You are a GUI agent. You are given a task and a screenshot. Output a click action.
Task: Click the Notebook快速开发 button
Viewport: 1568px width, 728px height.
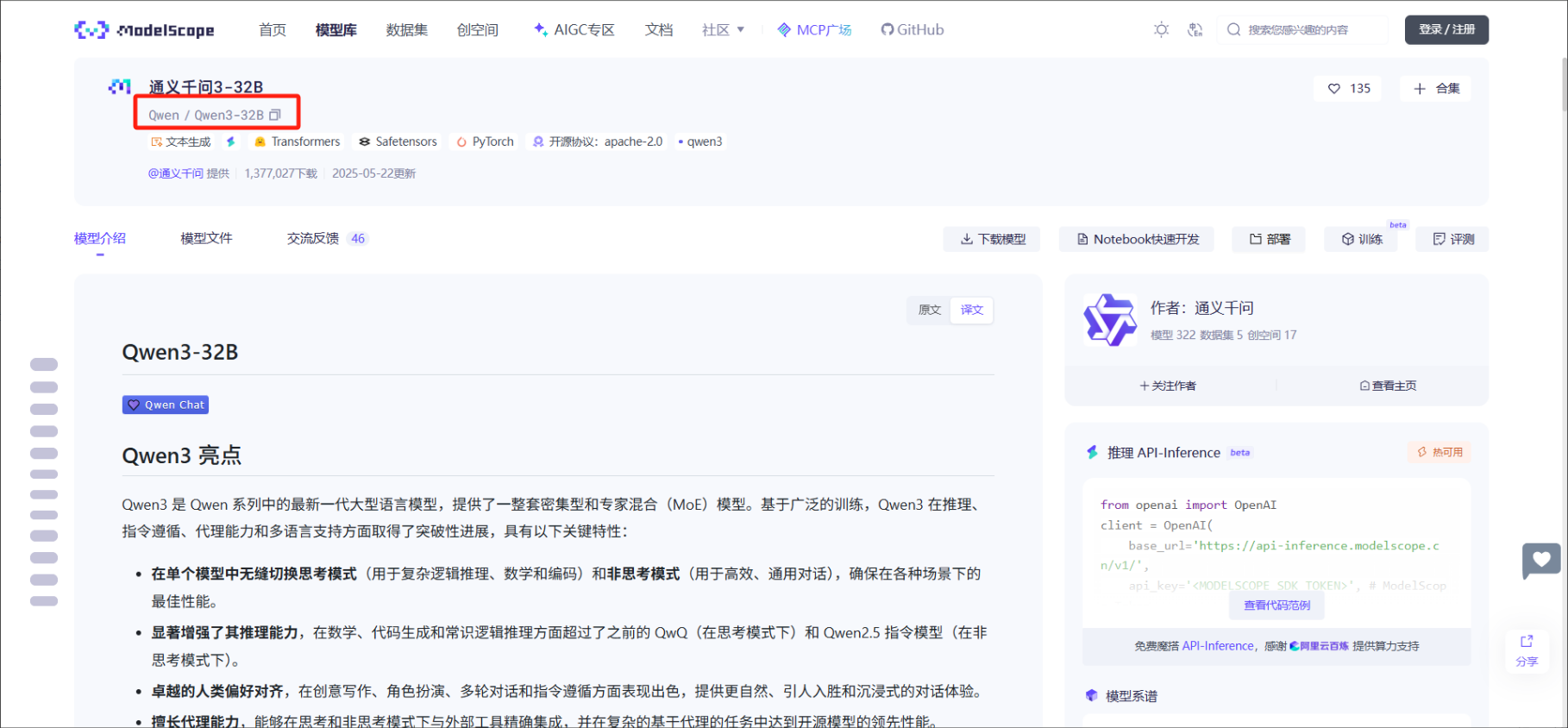(1137, 239)
